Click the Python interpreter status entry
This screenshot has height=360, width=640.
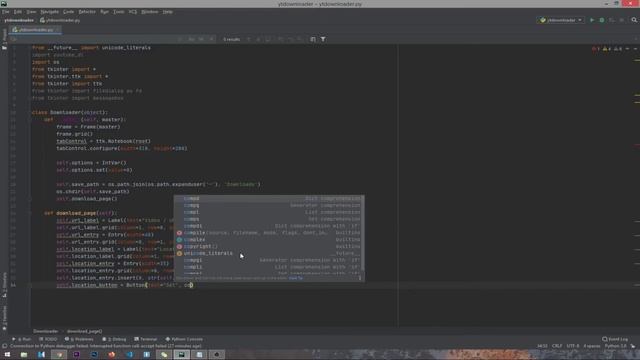click(615, 346)
